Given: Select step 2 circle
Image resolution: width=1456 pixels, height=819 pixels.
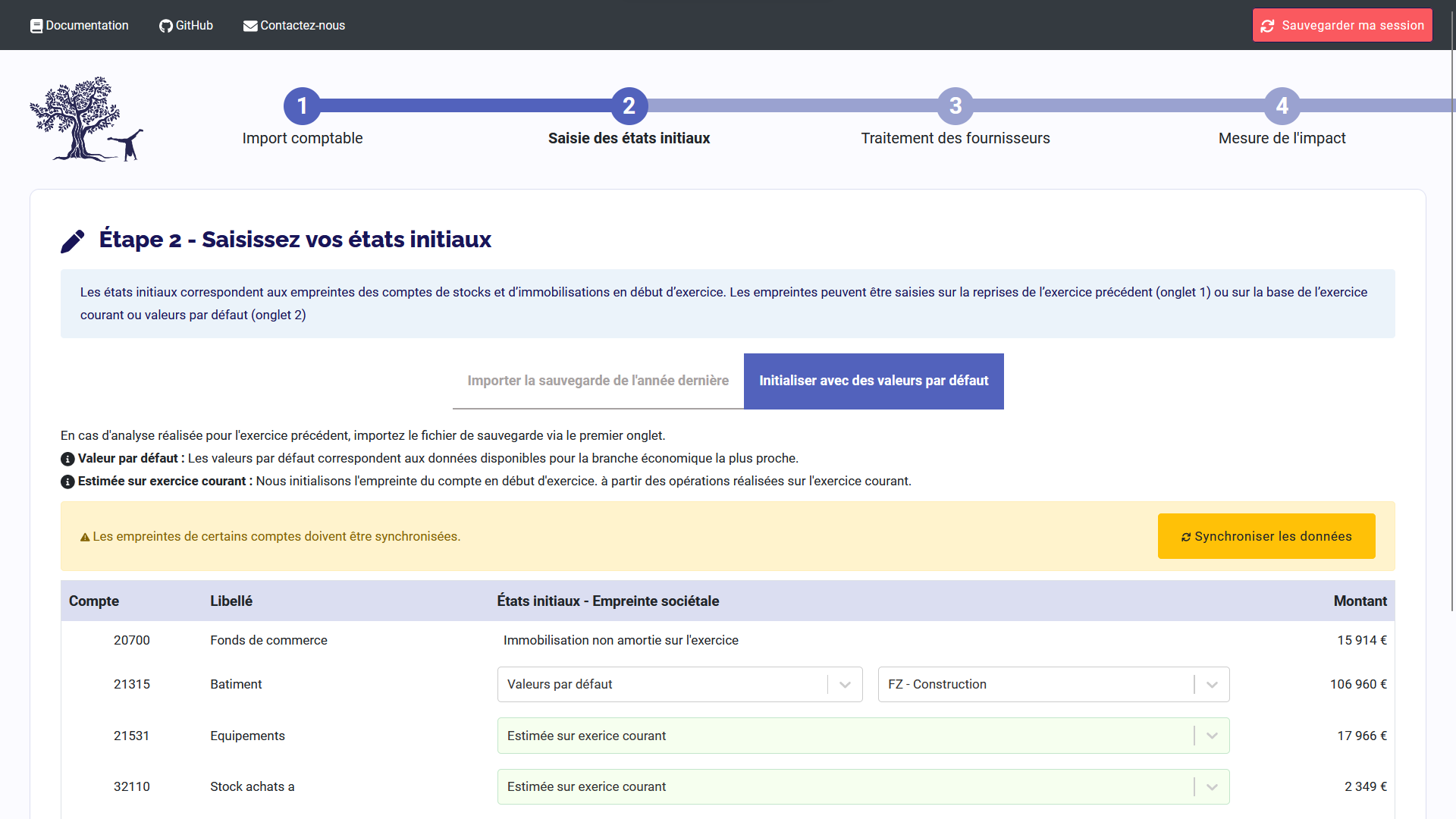Looking at the screenshot, I should [x=629, y=106].
